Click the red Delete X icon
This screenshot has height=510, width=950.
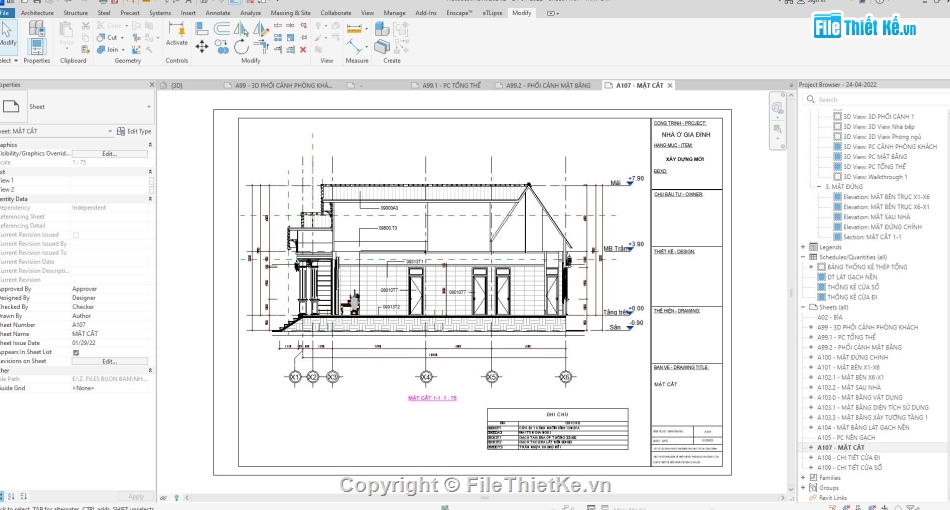pyautogui.click(x=303, y=50)
